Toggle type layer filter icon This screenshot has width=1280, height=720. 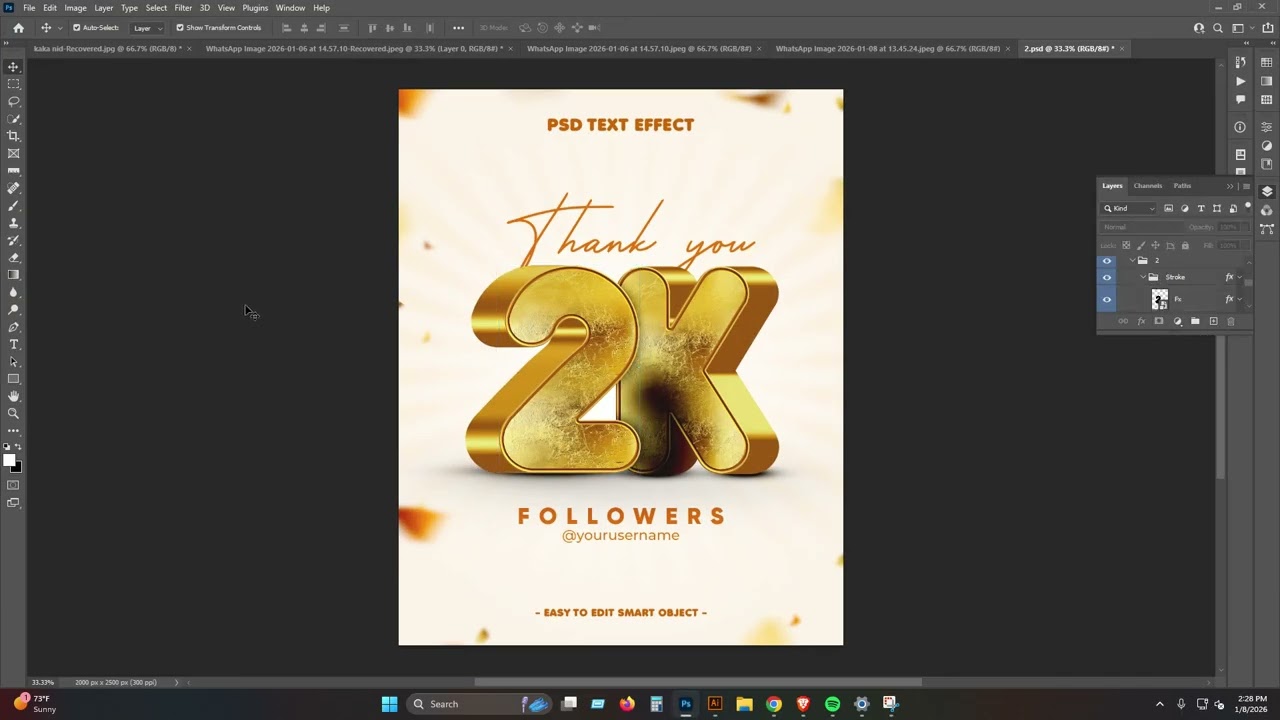click(x=1201, y=208)
